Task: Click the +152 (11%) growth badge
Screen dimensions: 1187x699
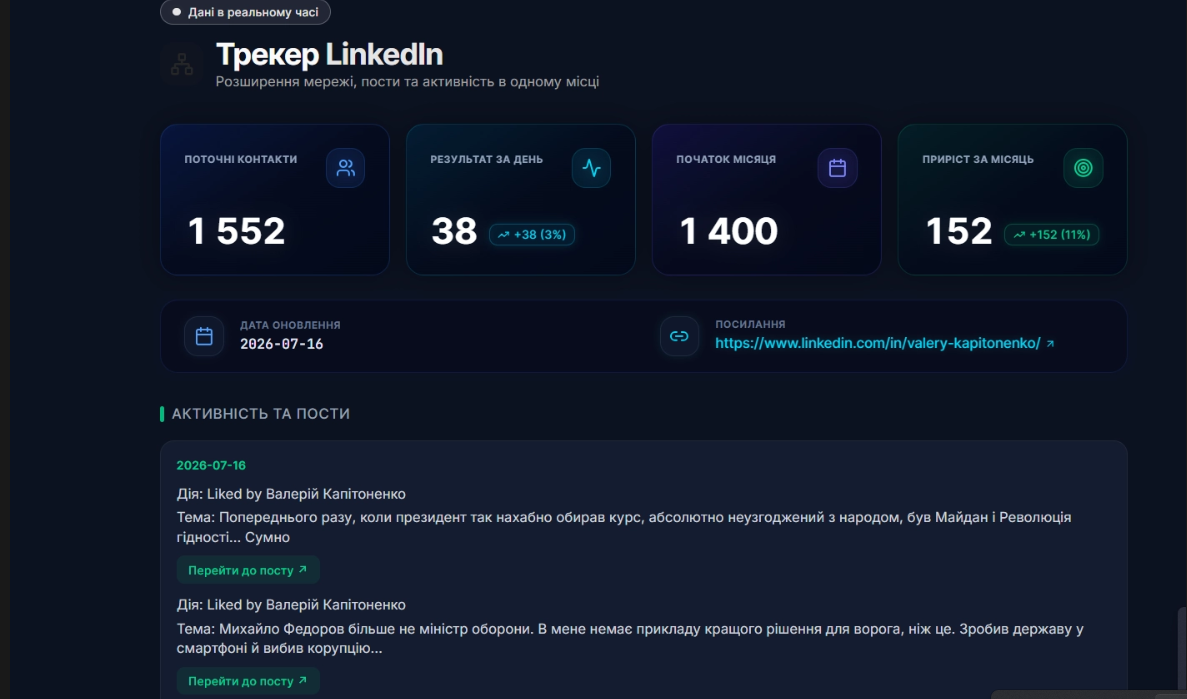Action: pyautogui.click(x=1051, y=235)
